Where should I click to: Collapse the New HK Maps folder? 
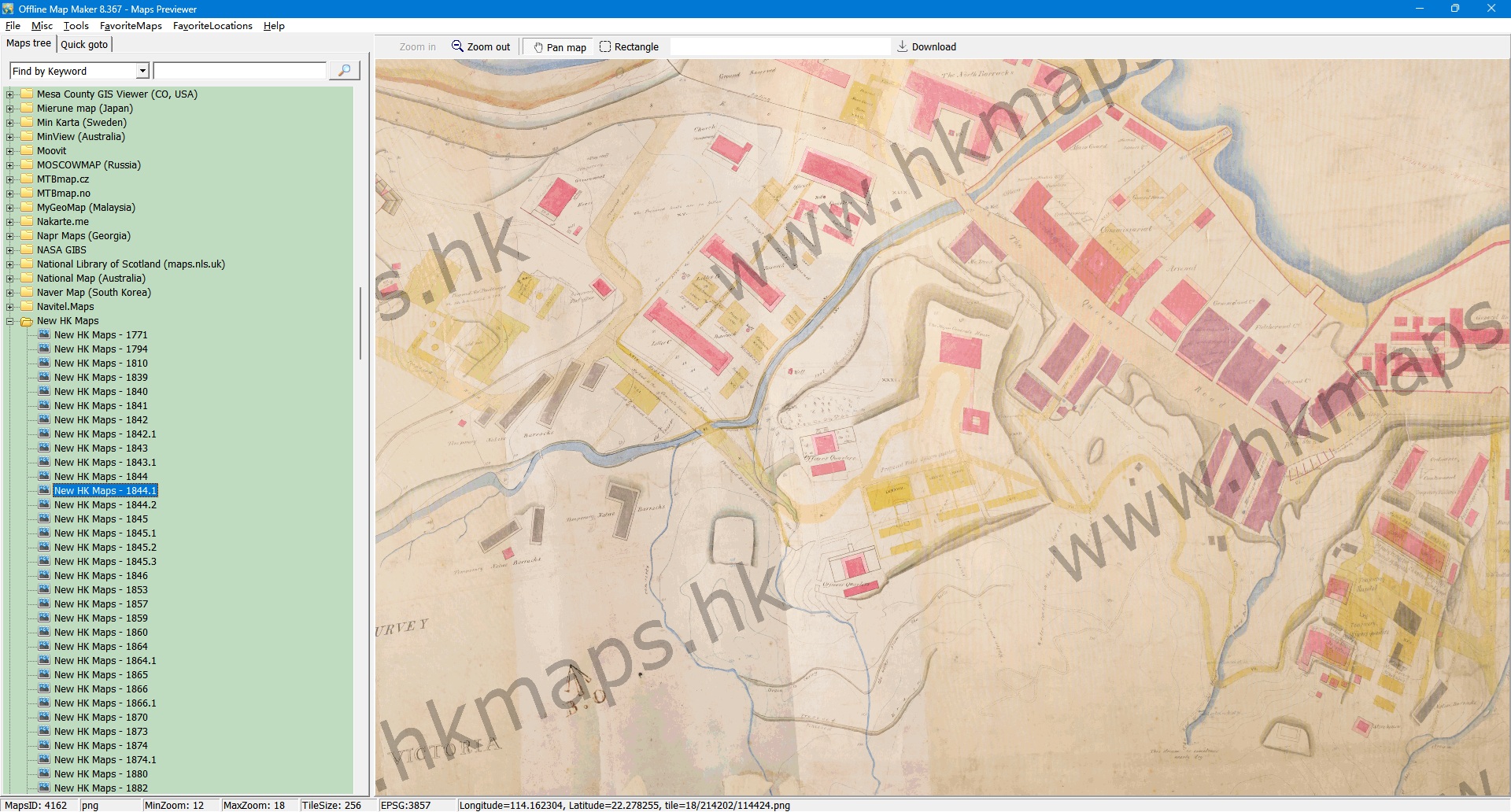coord(10,321)
